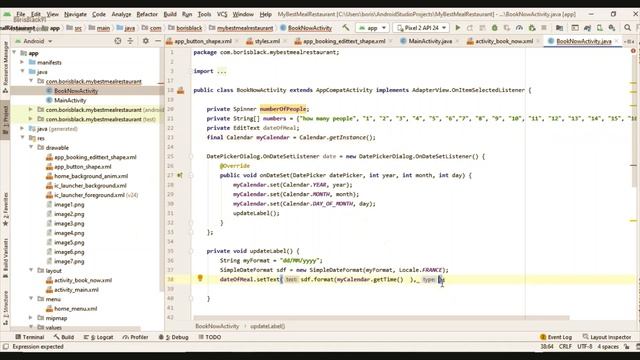
Task: Open the VCS menu
Action: [x=222, y=14]
